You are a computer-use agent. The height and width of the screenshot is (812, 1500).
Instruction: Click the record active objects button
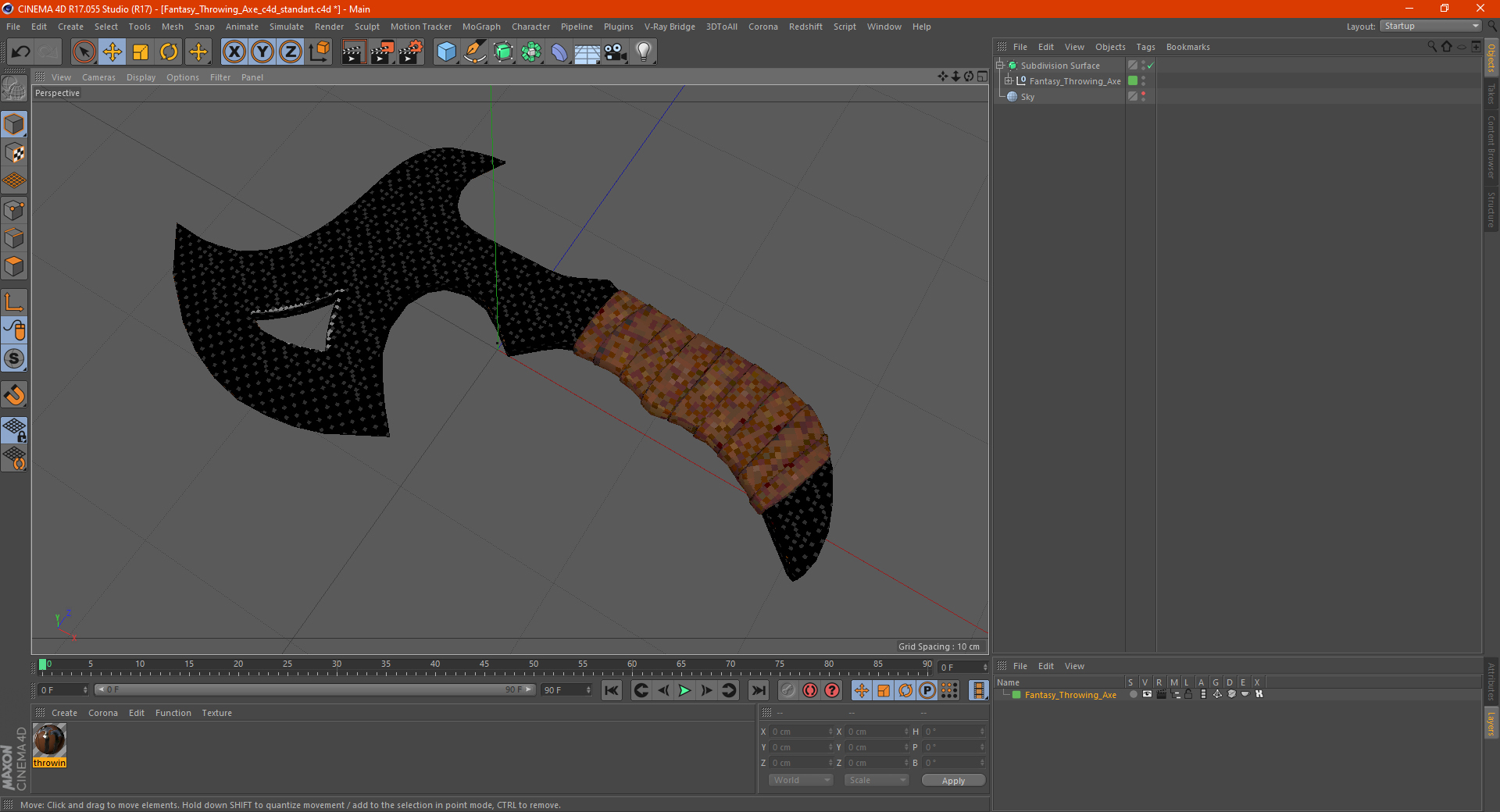787,690
